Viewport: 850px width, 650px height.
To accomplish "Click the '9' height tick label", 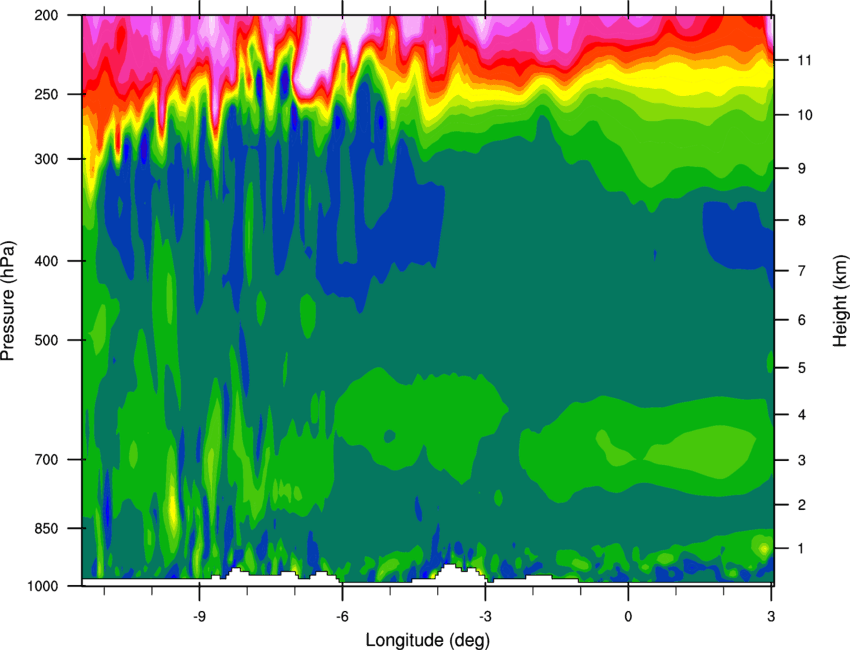I will tap(802, 169).
